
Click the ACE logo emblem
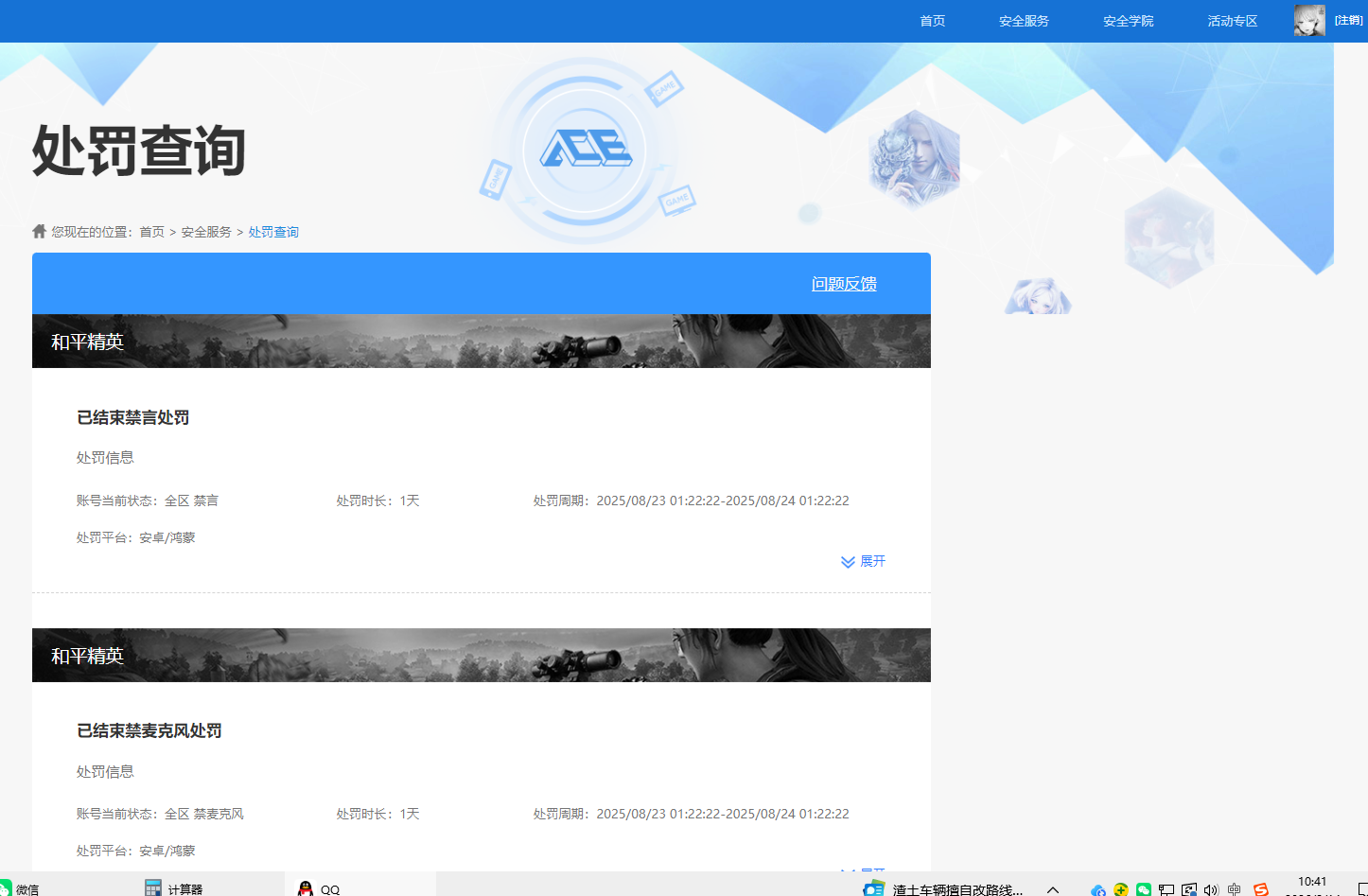[586, 149]
